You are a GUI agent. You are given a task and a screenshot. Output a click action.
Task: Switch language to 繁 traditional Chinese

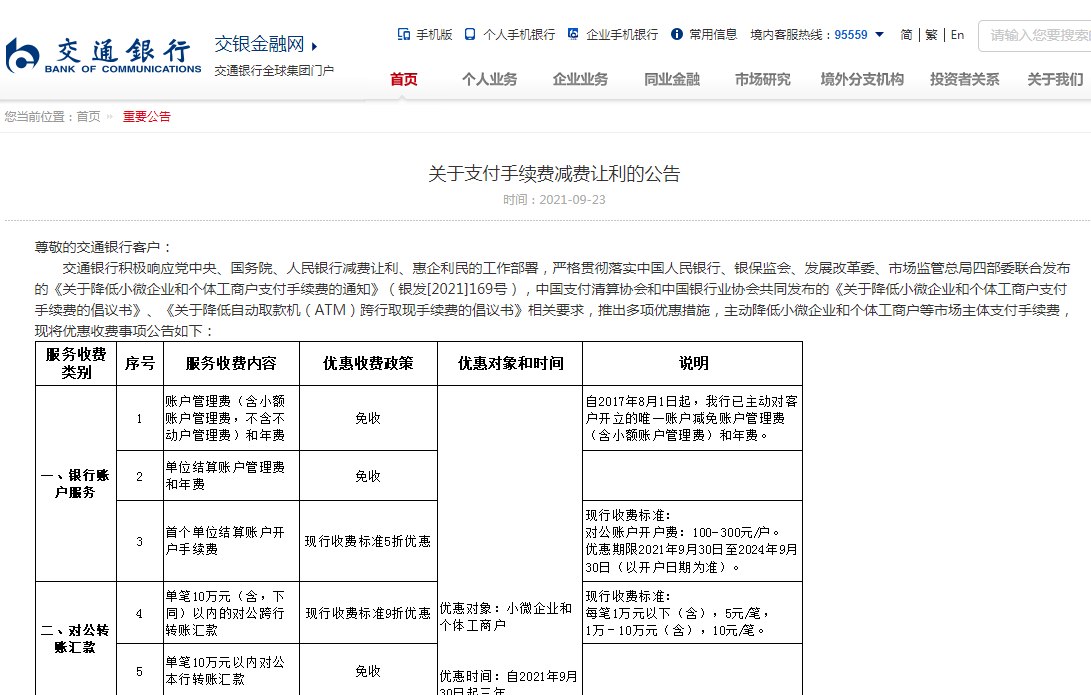click(x=932, y=35)
